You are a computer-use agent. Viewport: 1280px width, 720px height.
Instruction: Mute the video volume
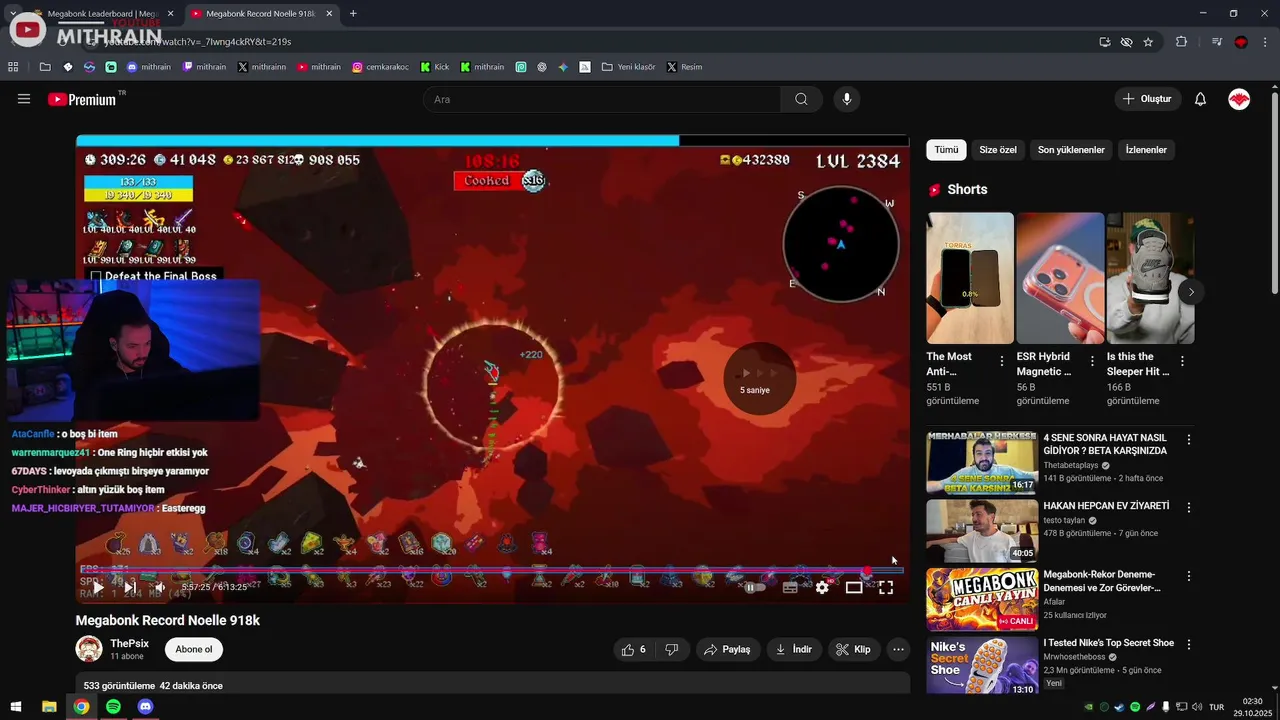tap(159, 588)
